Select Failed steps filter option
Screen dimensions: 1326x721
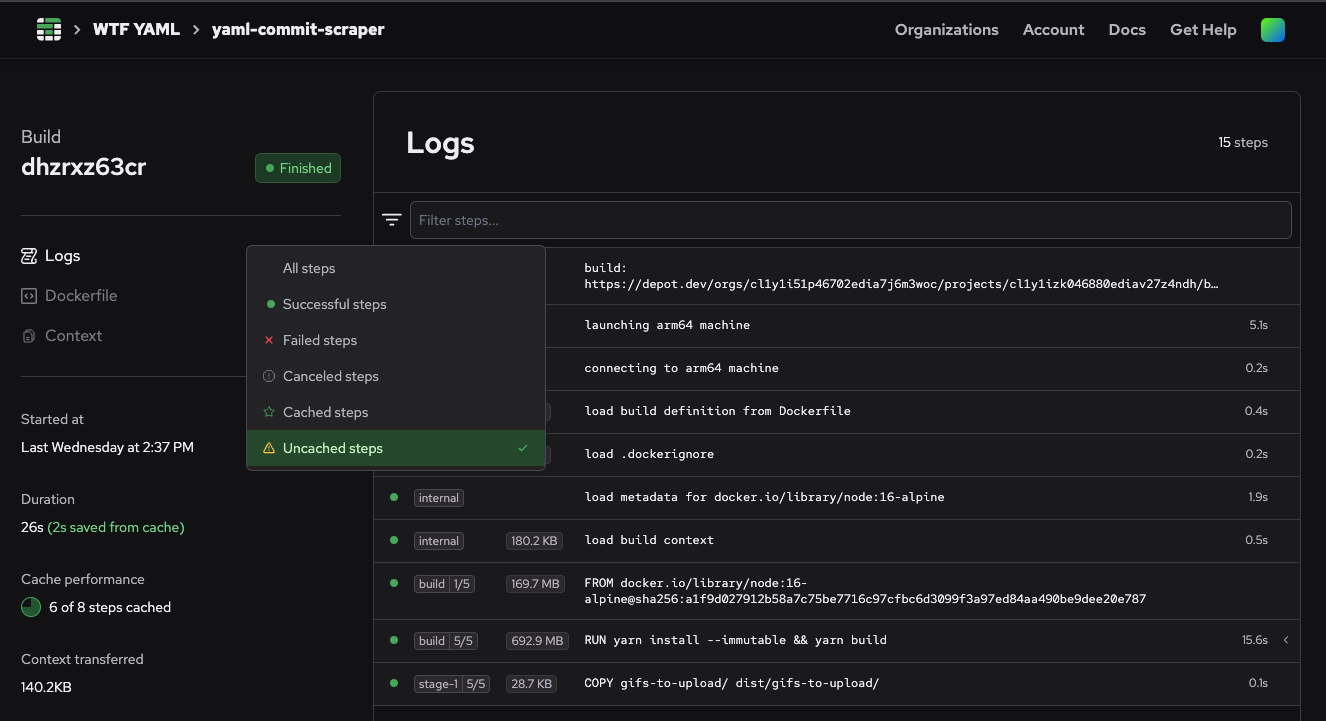point(319,341)
